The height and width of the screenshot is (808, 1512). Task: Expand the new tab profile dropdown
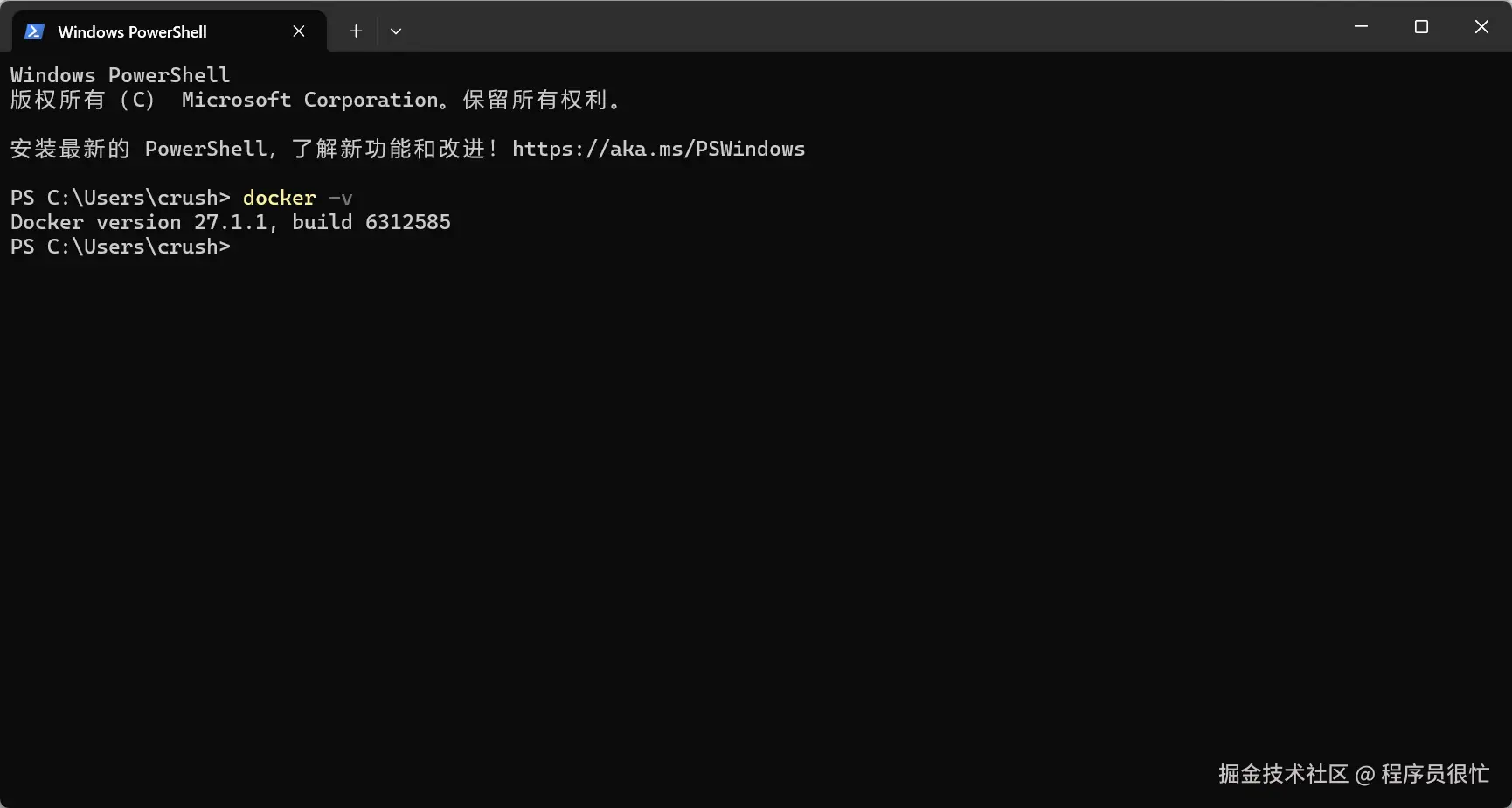point(396,31)
